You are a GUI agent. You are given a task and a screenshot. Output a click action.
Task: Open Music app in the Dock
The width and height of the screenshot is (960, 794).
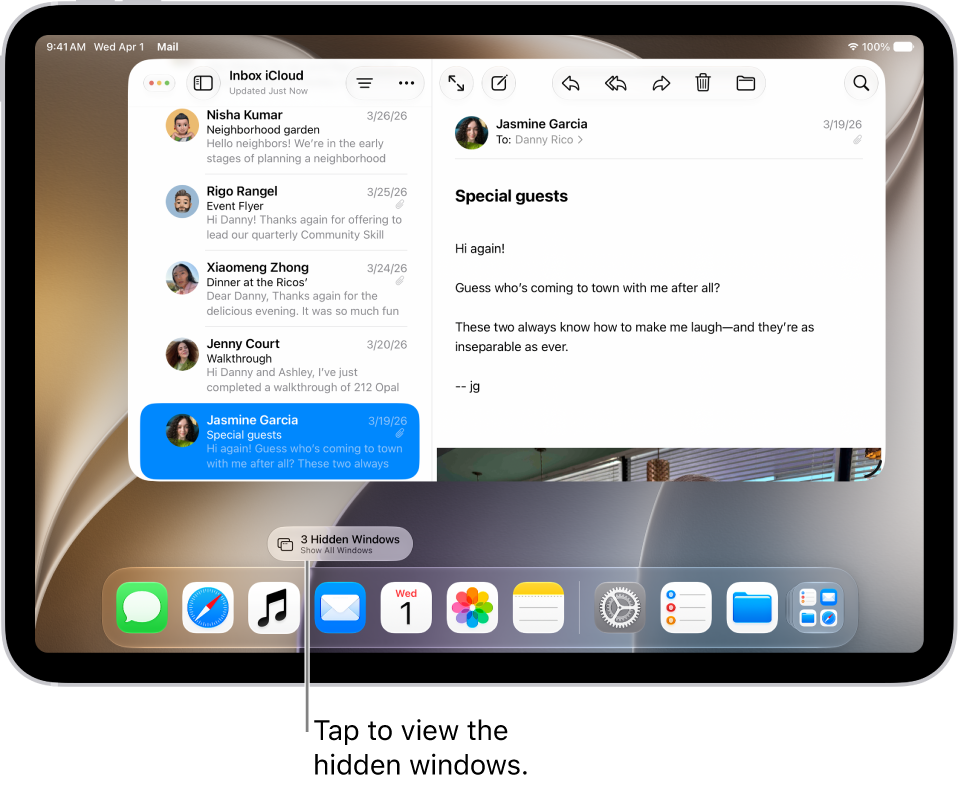point(274,607)
